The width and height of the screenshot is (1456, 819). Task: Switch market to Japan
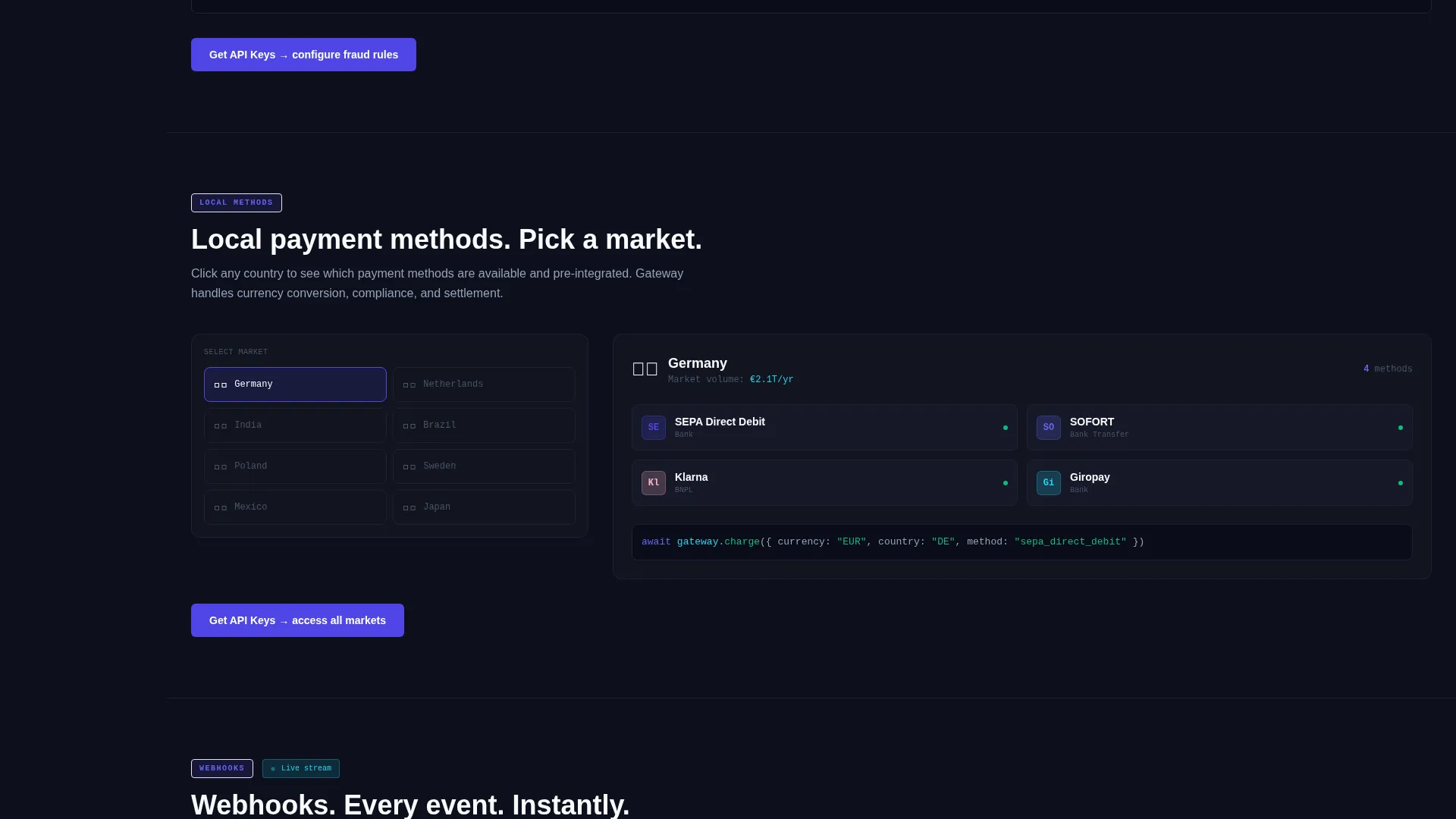pyautogui.click(x=484, y=507)
